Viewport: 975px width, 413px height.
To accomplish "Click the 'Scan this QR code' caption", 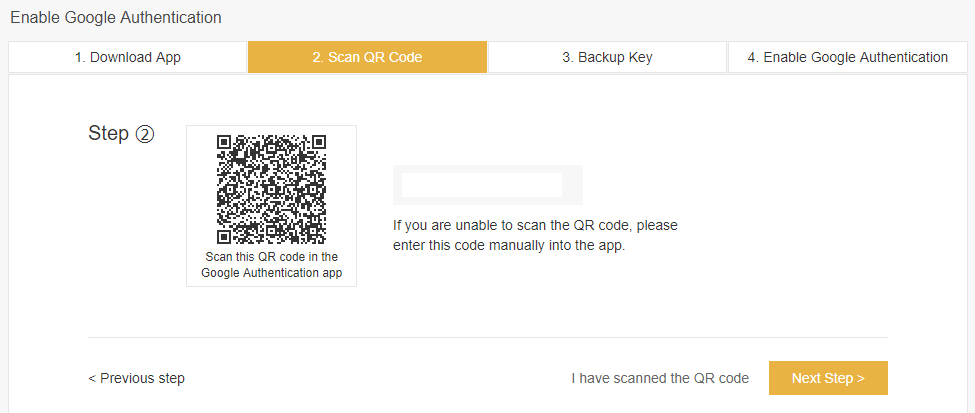I will pyautogui.click(x=272, y=264).
